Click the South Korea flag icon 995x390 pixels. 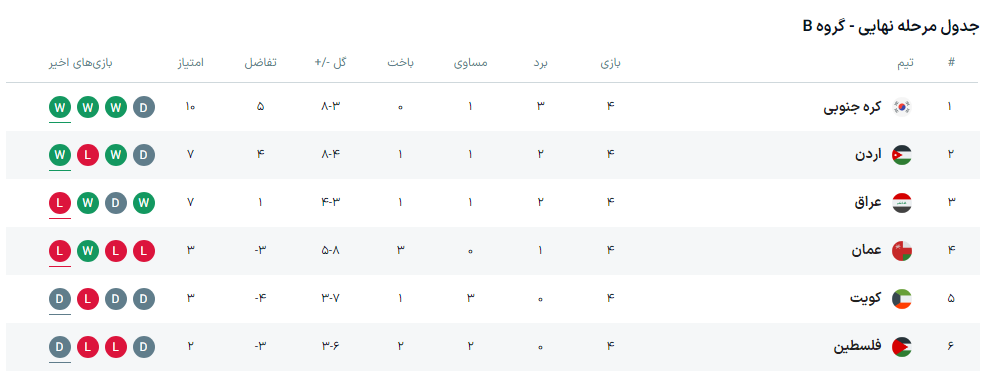click(x=902, y=107)
